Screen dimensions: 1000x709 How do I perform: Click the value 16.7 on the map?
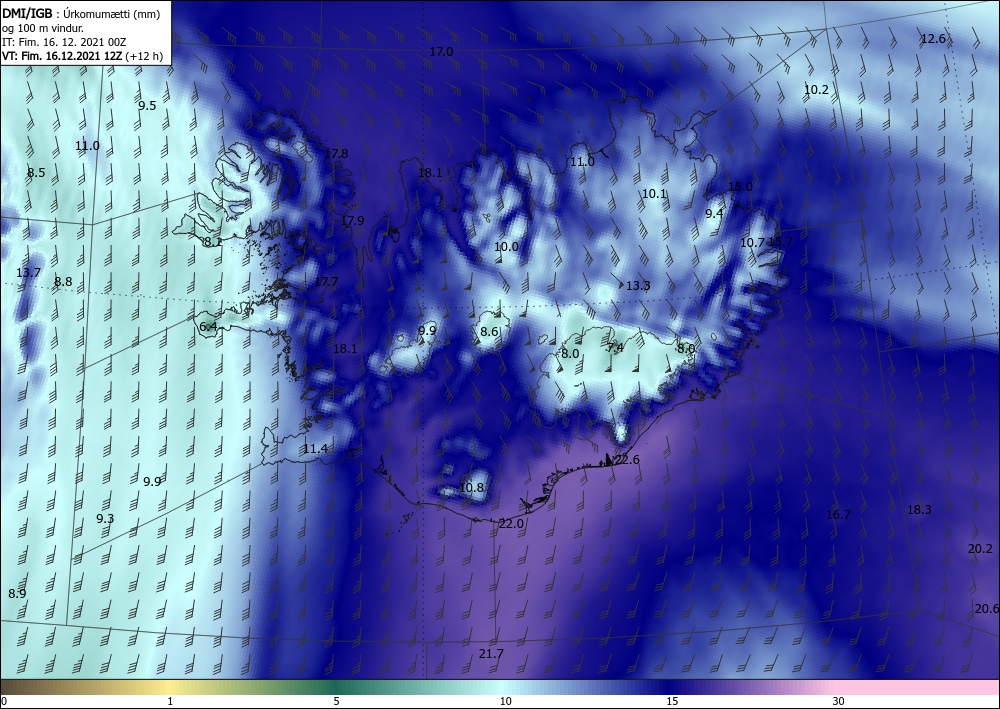pos(838,515)
